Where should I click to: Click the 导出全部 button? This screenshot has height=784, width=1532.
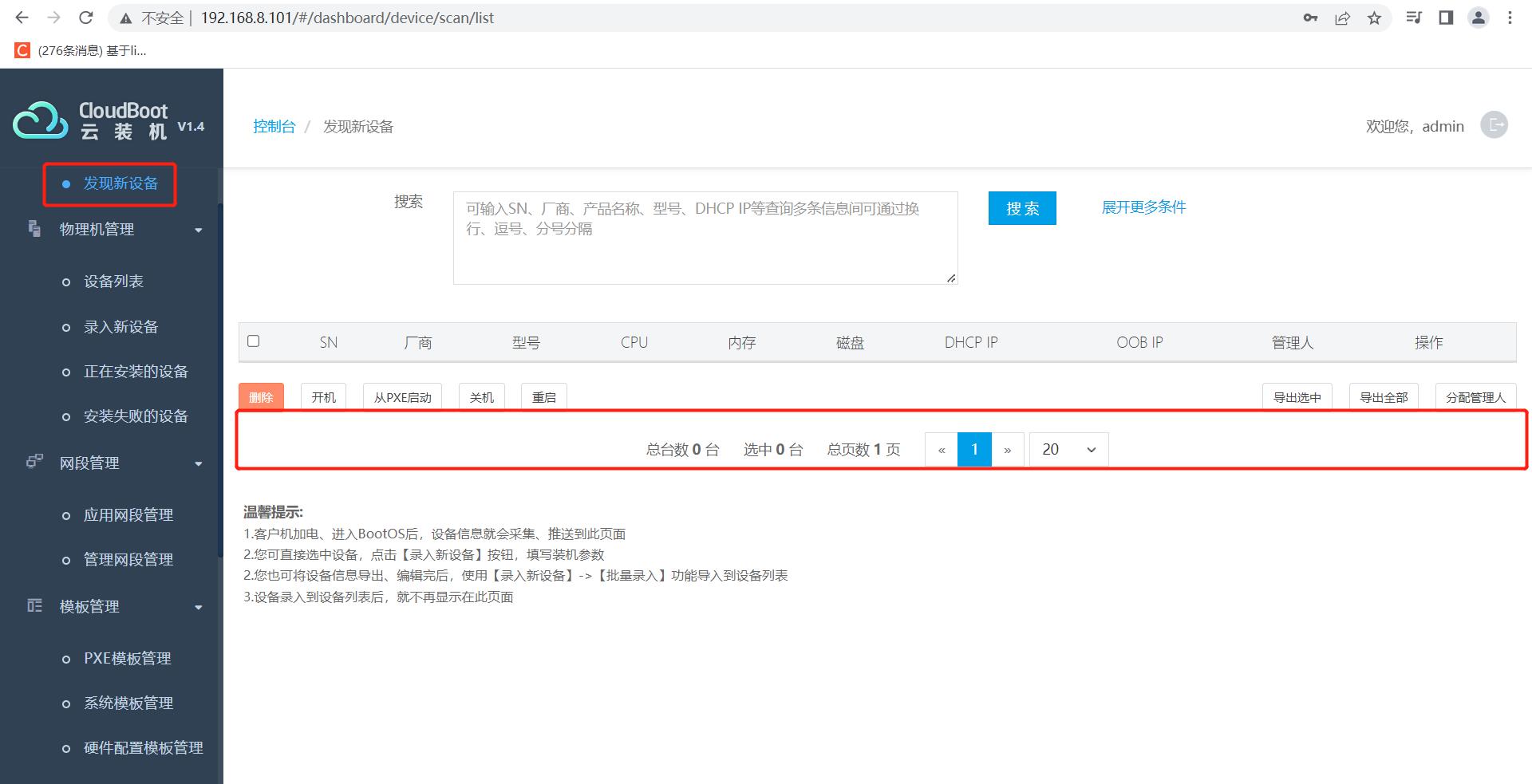tap(1384, 396)
